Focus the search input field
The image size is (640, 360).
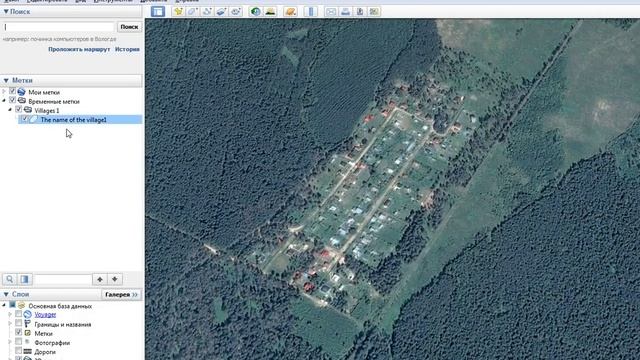pyautogui.click(x=58, y=27)
